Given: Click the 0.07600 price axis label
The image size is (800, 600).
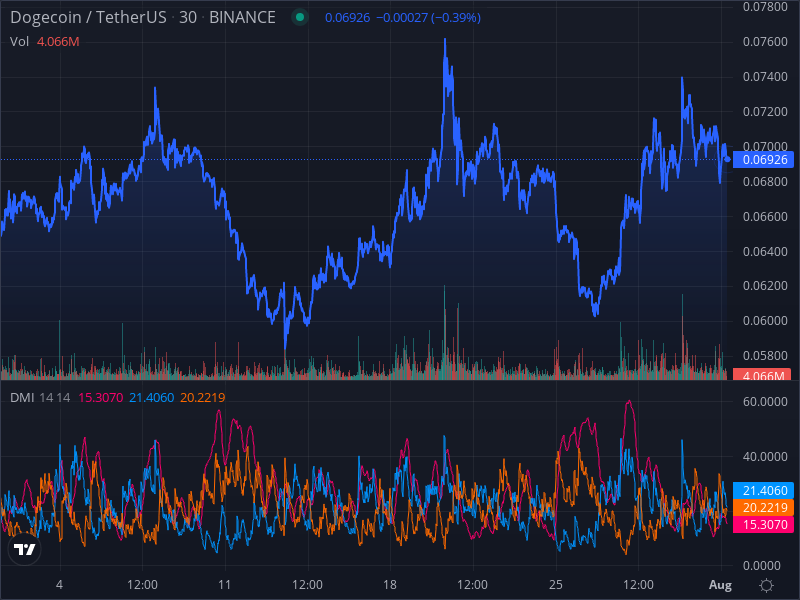Looking at the screenshot, I should [765, 42].
